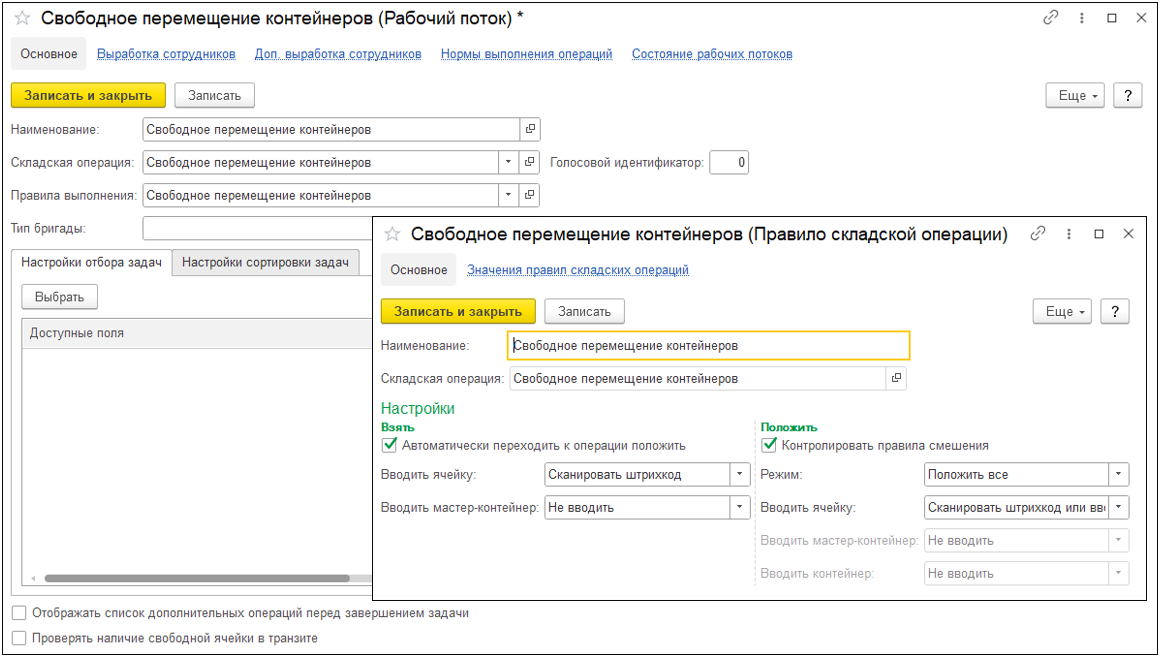This screenshot has height=657, width=1161.
Task: Toggle Контролировать правила смешения checkbox
Action: (769, 445)
